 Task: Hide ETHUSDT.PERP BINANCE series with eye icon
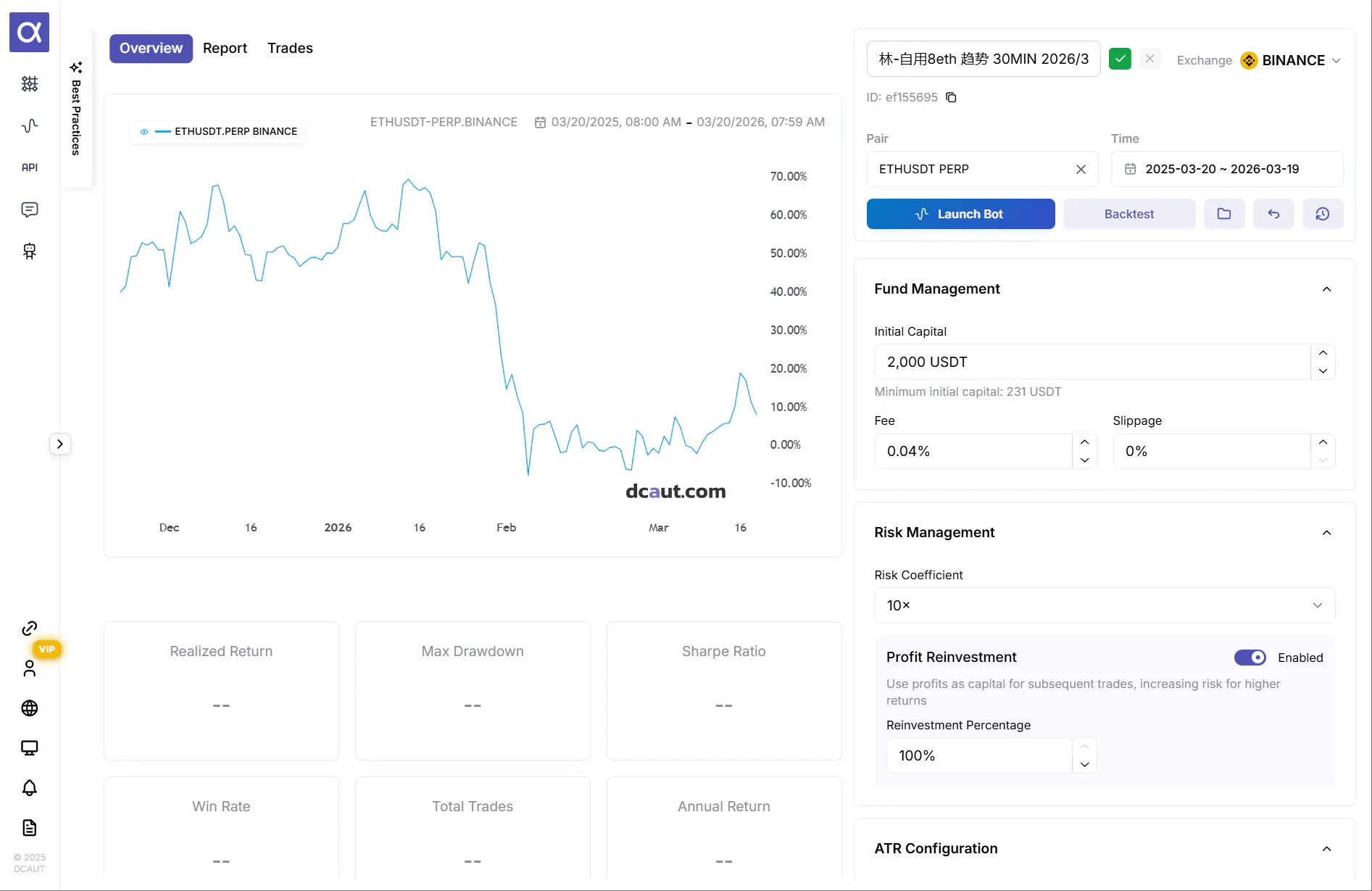coord(144,132)
